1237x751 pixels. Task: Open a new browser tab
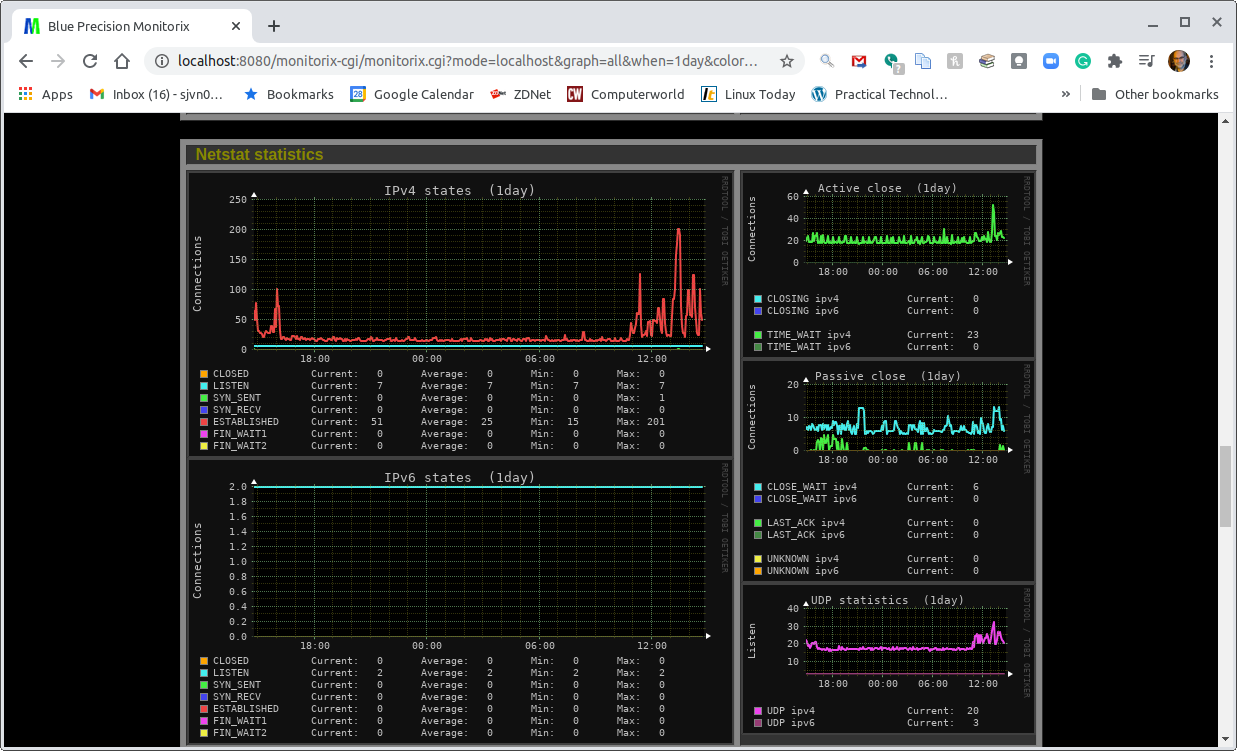274,26
